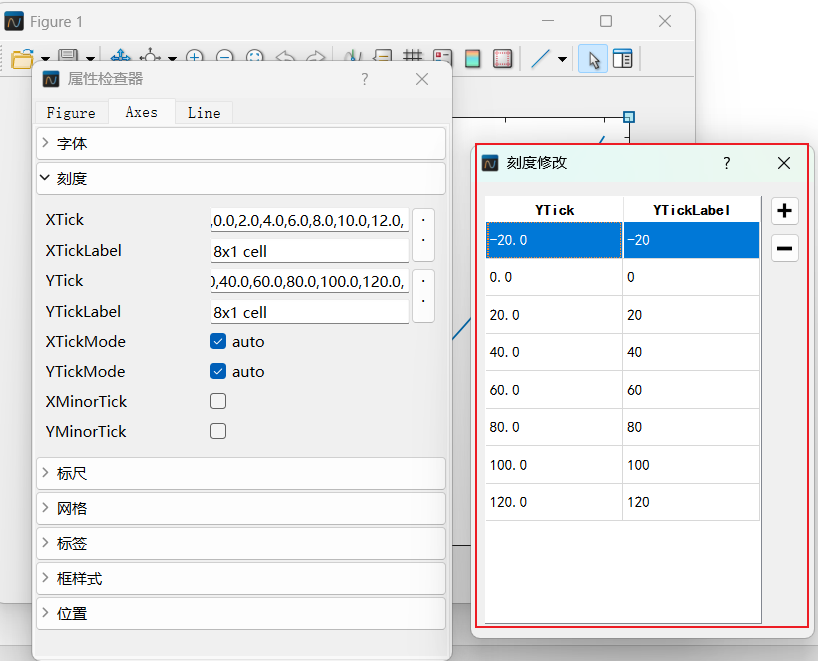Click the redo arrow icon
The width and height of the screenshot is (818, 661).
315,56
